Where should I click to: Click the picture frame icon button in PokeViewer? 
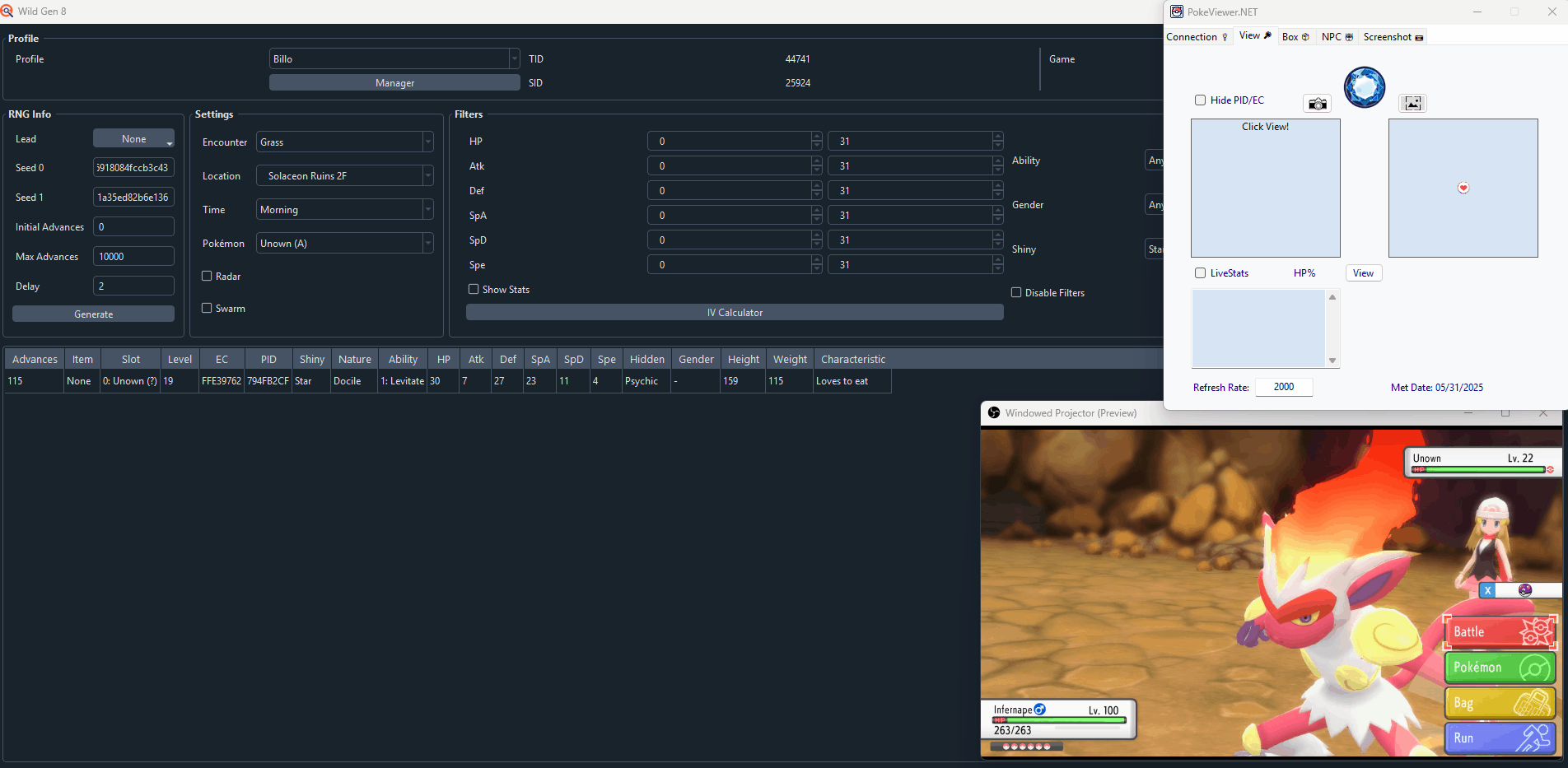tap(1412, 103)
